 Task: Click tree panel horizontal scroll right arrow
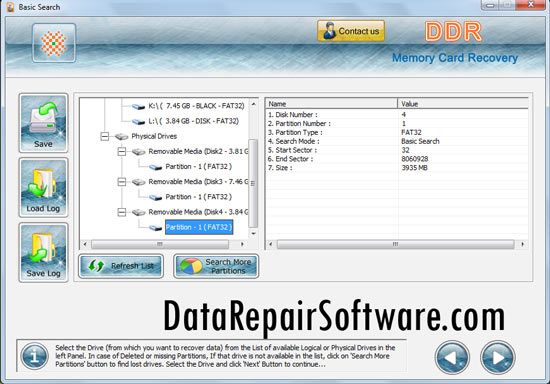(242, 244)
